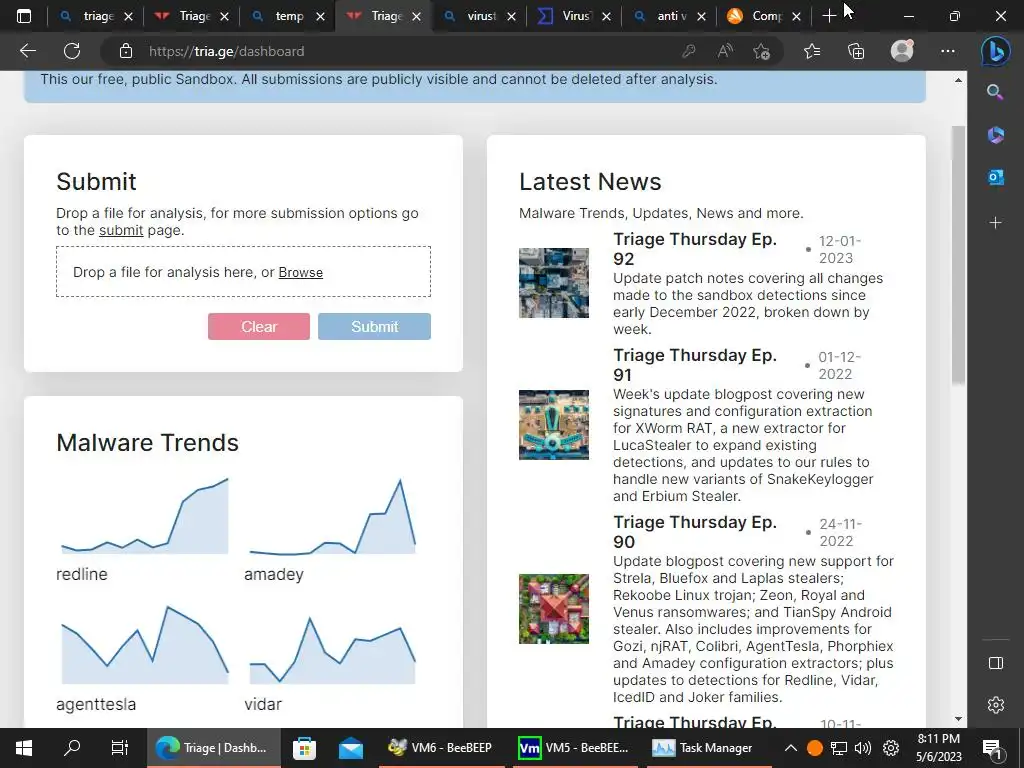Open the volume speaker tray icon
Viewport: 1024px width, 768px height.
pos(863,748)
